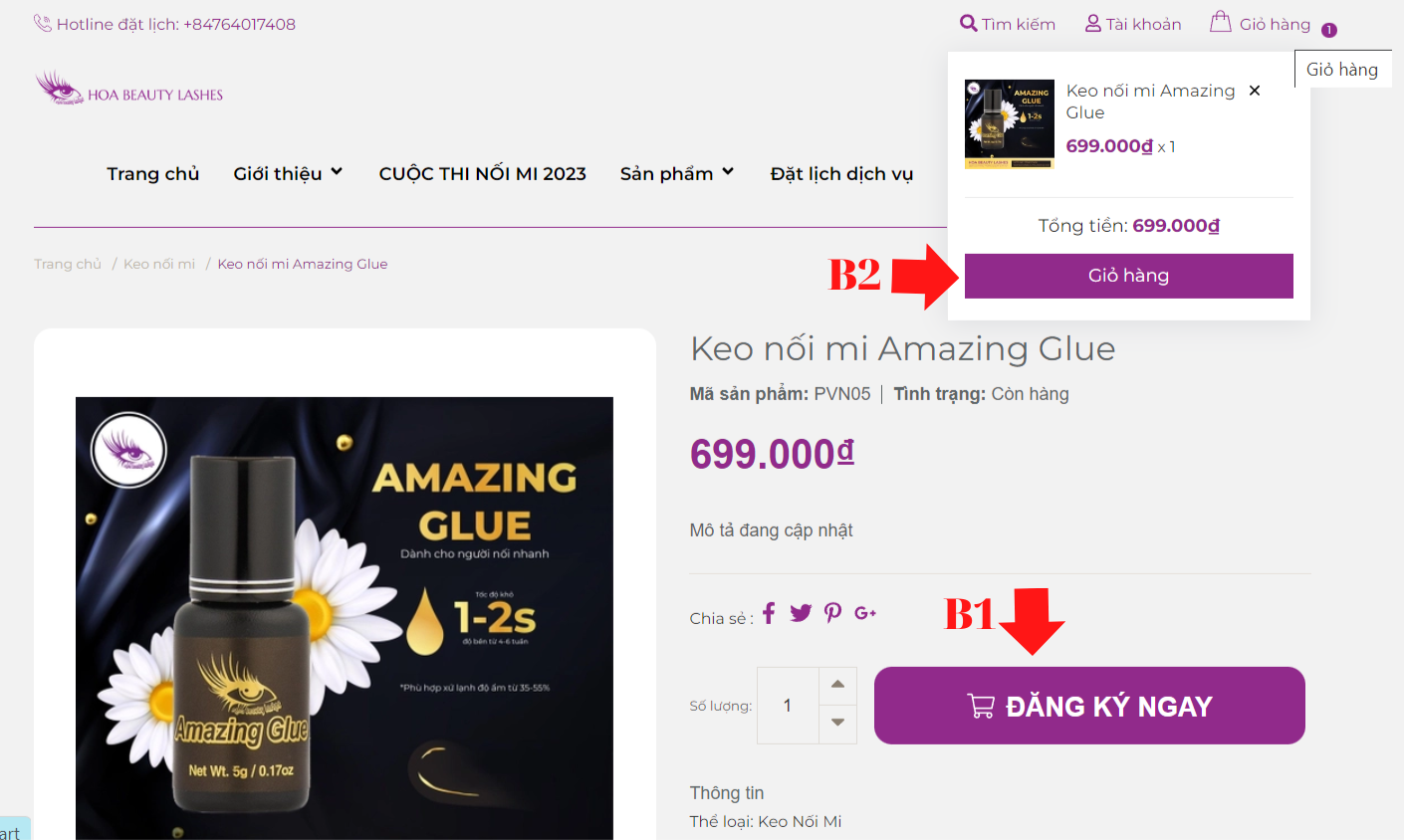
Task: Share via the Google Plus icon
Action: [865, 613]
